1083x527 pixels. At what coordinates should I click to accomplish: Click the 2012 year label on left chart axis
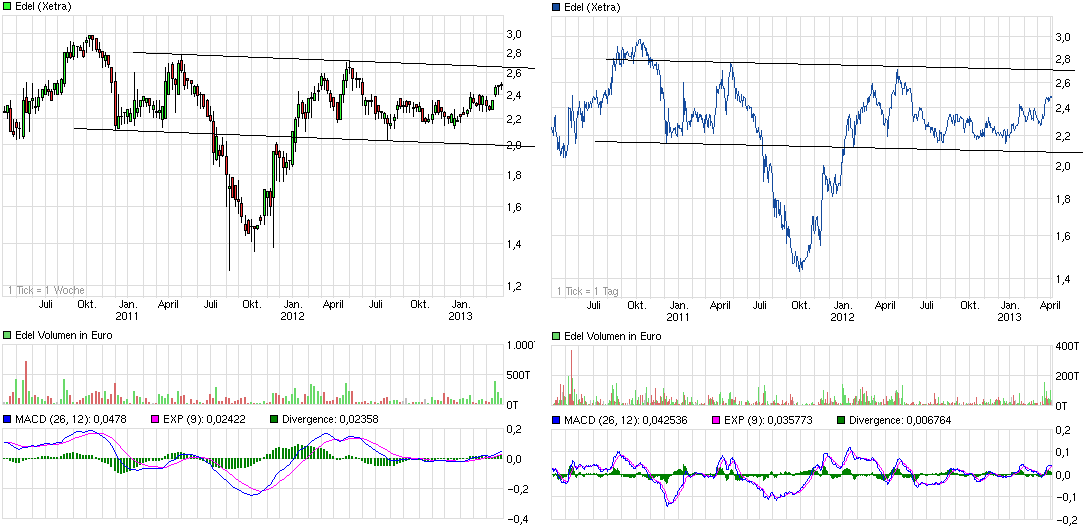[292, 315]
